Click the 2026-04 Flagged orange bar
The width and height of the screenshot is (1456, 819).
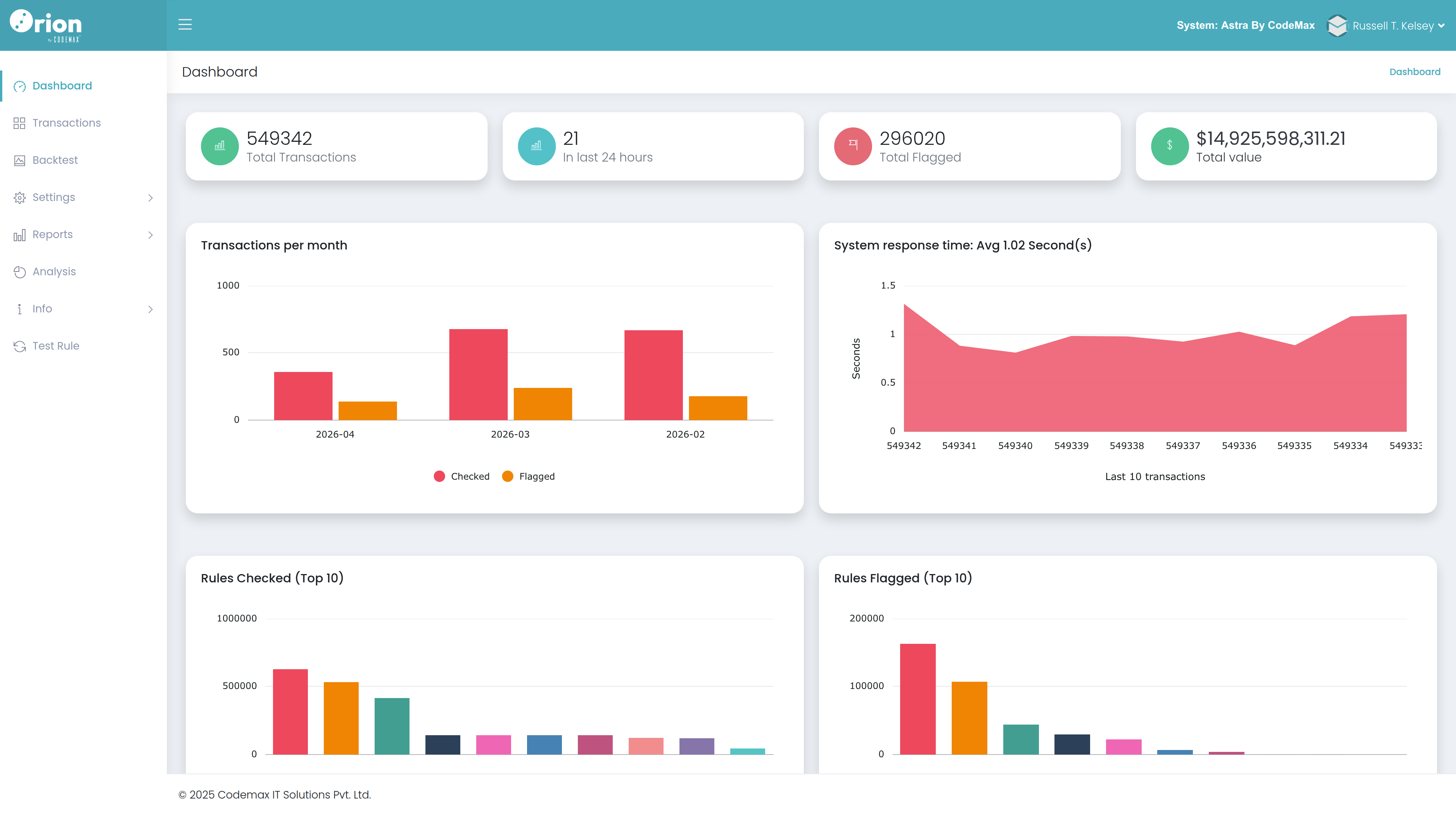pos(368,411)
